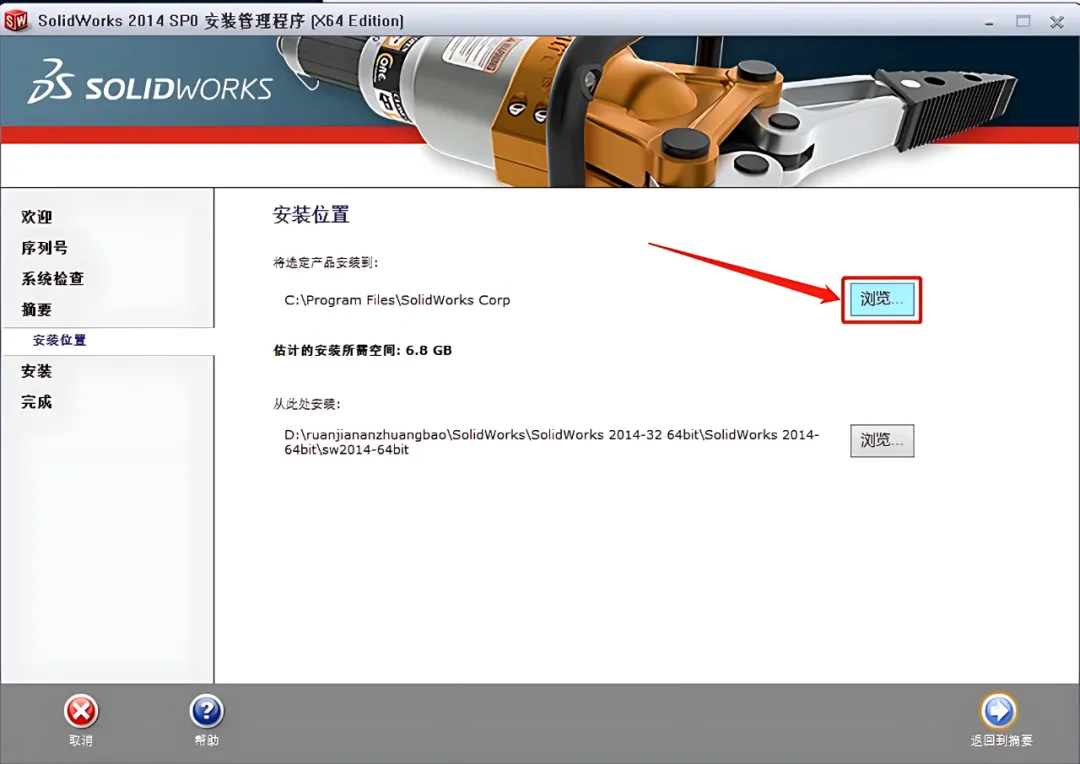1080x764 pixels.
Task: Click the 从此处安装 label
Action: [x=307, y=404]
